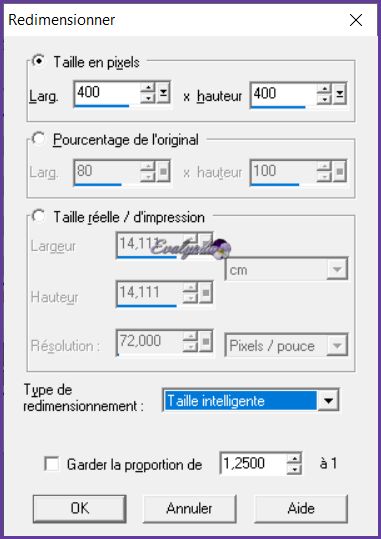Click the down arrow on pixel width spinner
Image resolution: width=381 pixels, height=539 pixels.
click(x=148, y=98)
